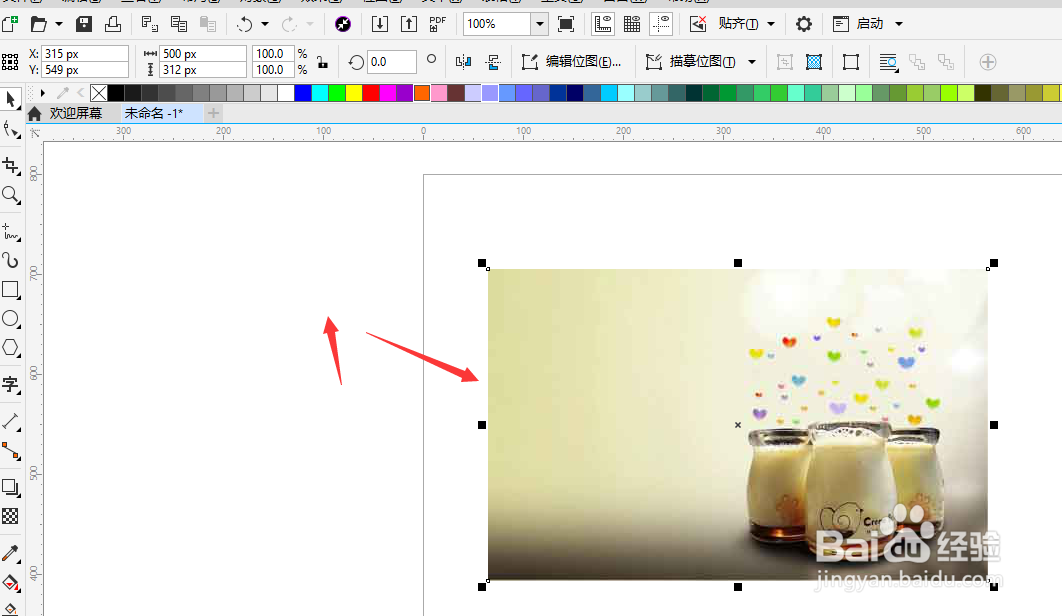Select the Crop tool
1062x616 pixels.
[x=11, y=166]
